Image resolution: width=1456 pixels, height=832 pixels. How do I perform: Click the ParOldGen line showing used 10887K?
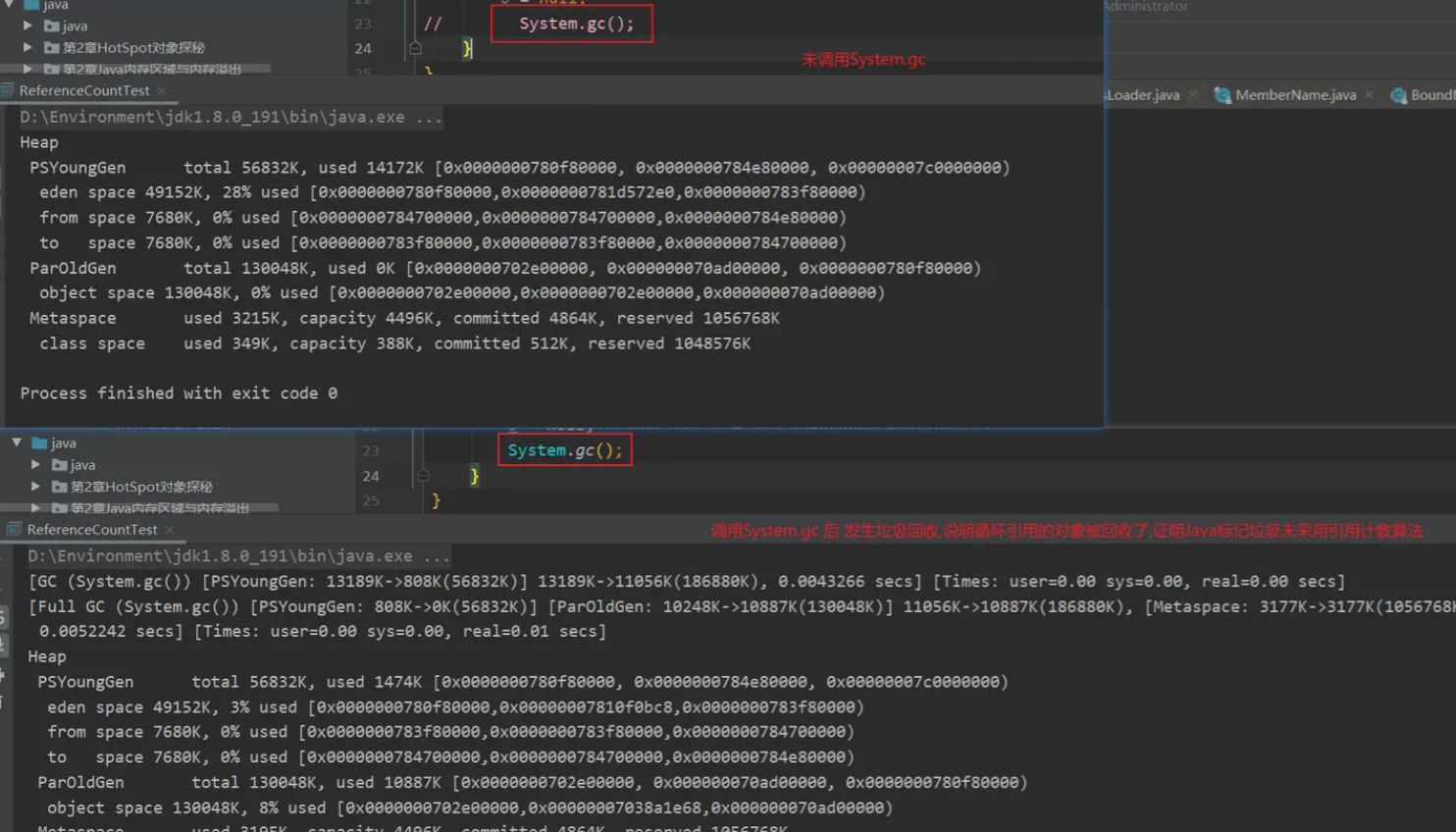tap(533, 783)
